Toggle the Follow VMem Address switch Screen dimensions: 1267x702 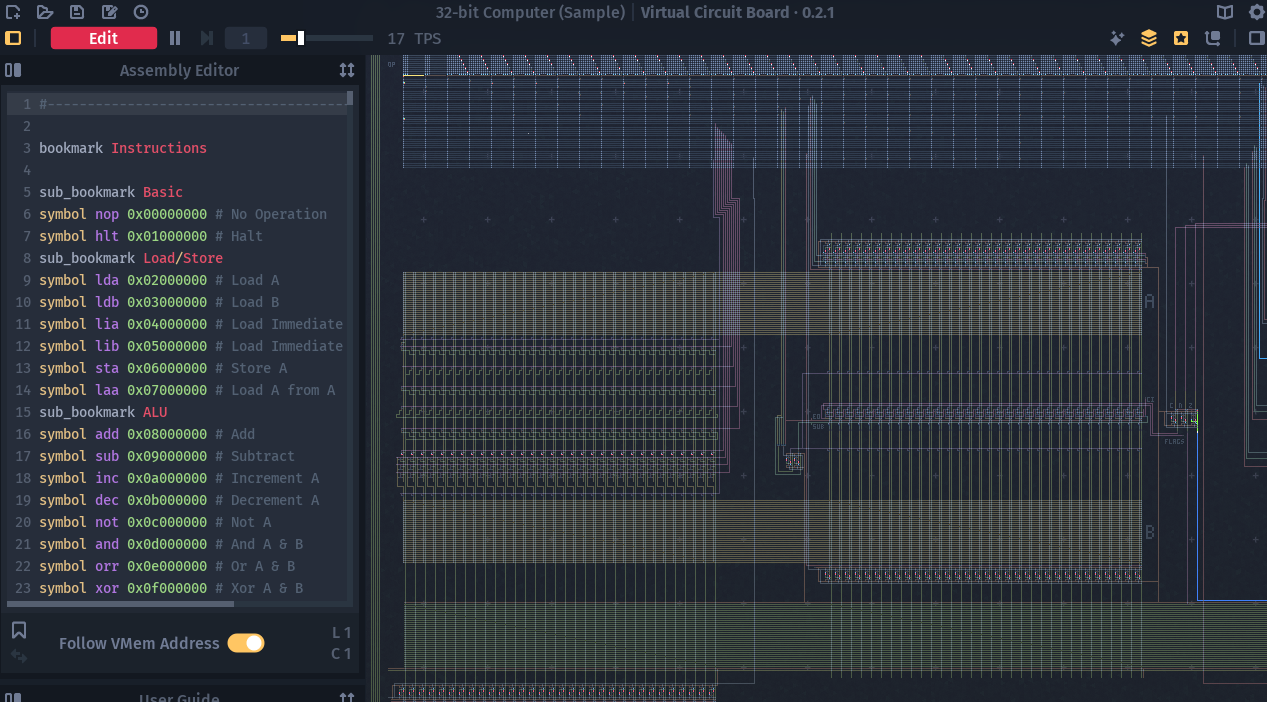click(245, 643)
